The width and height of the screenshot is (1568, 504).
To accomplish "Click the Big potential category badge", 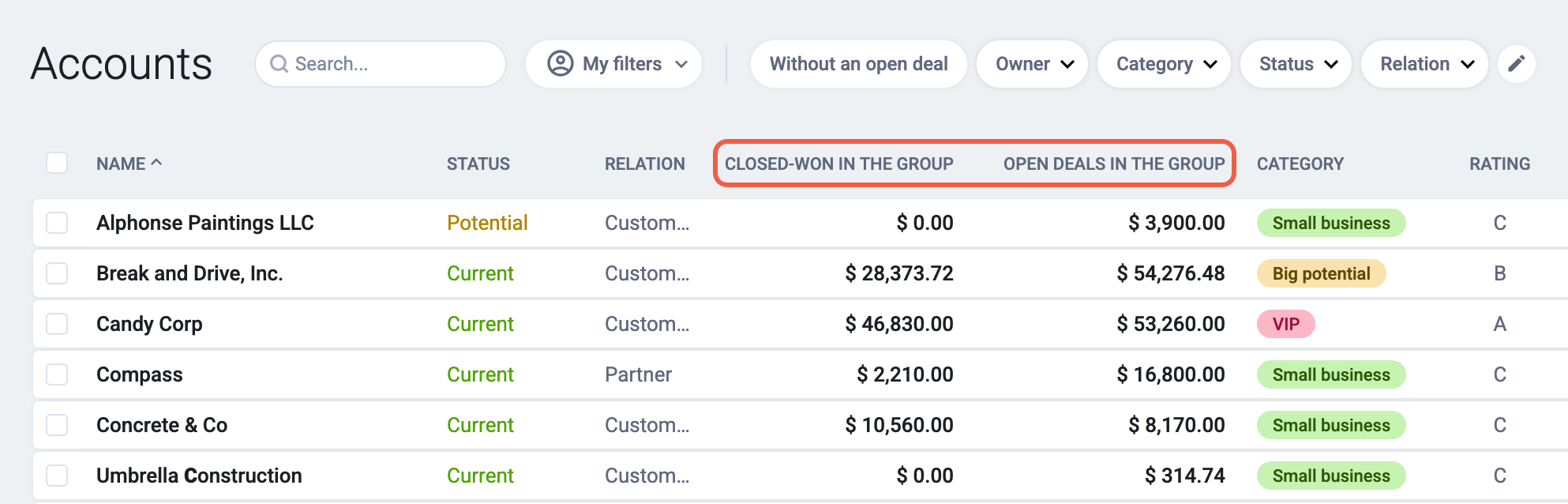I will pyautogui.click(x=1321, y=273).
